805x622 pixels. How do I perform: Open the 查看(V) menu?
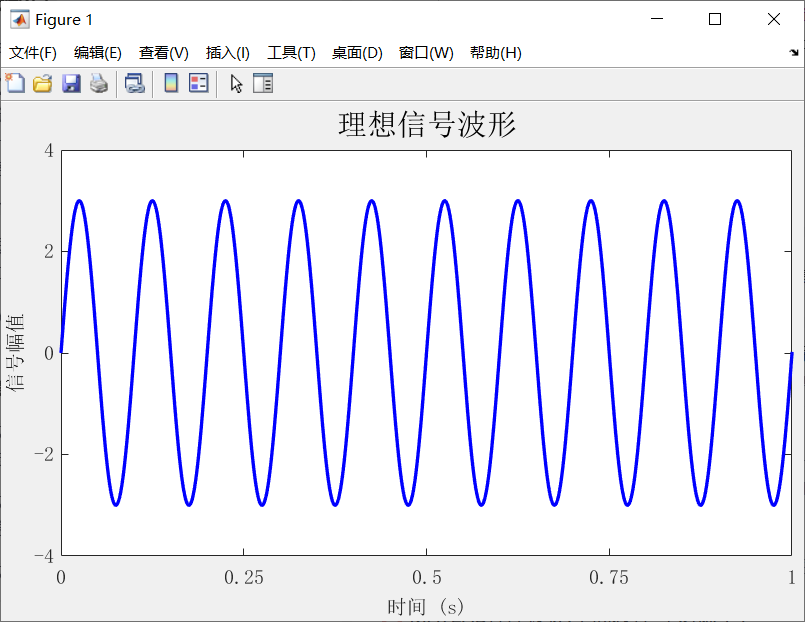pyautogui.click(x=164, y=53)
